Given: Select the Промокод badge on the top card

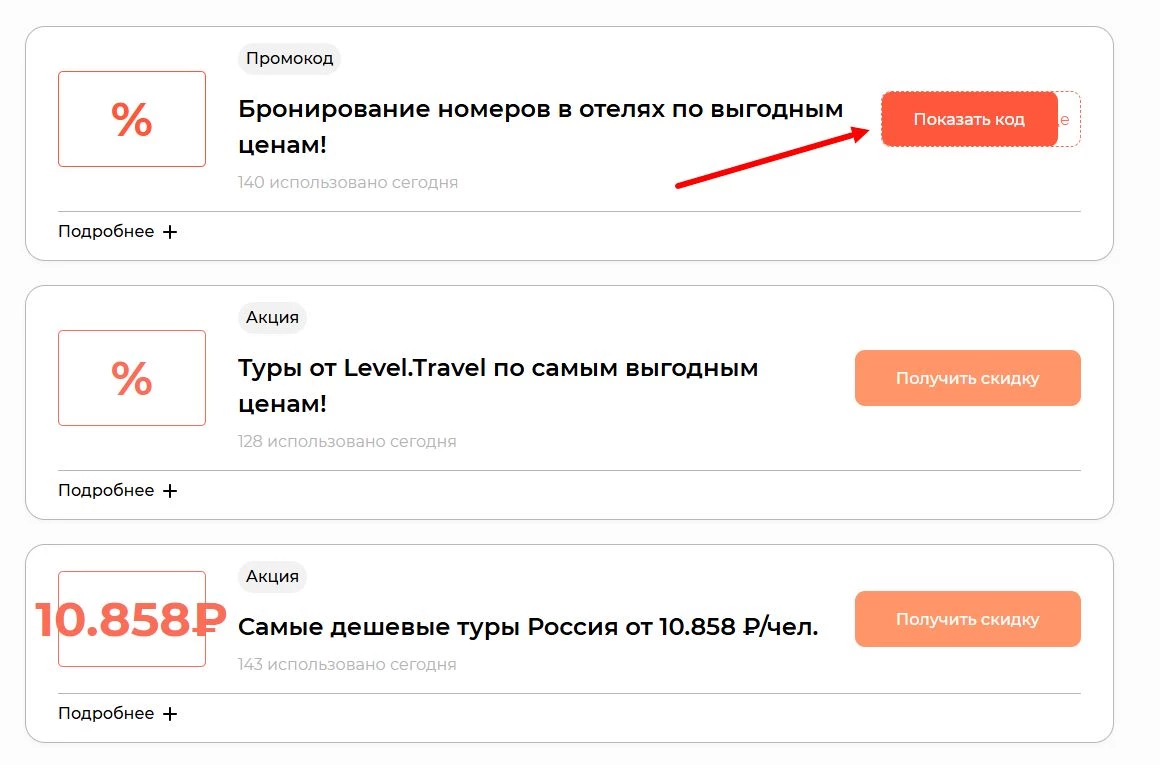Looking at the screenshot, I should (289, 59).
